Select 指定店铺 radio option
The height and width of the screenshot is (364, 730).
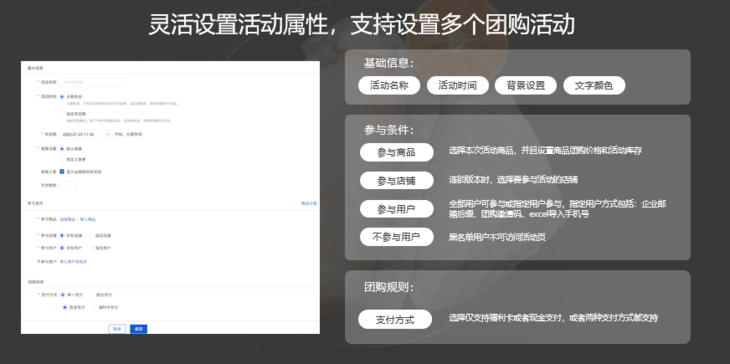tap(91, 236)
